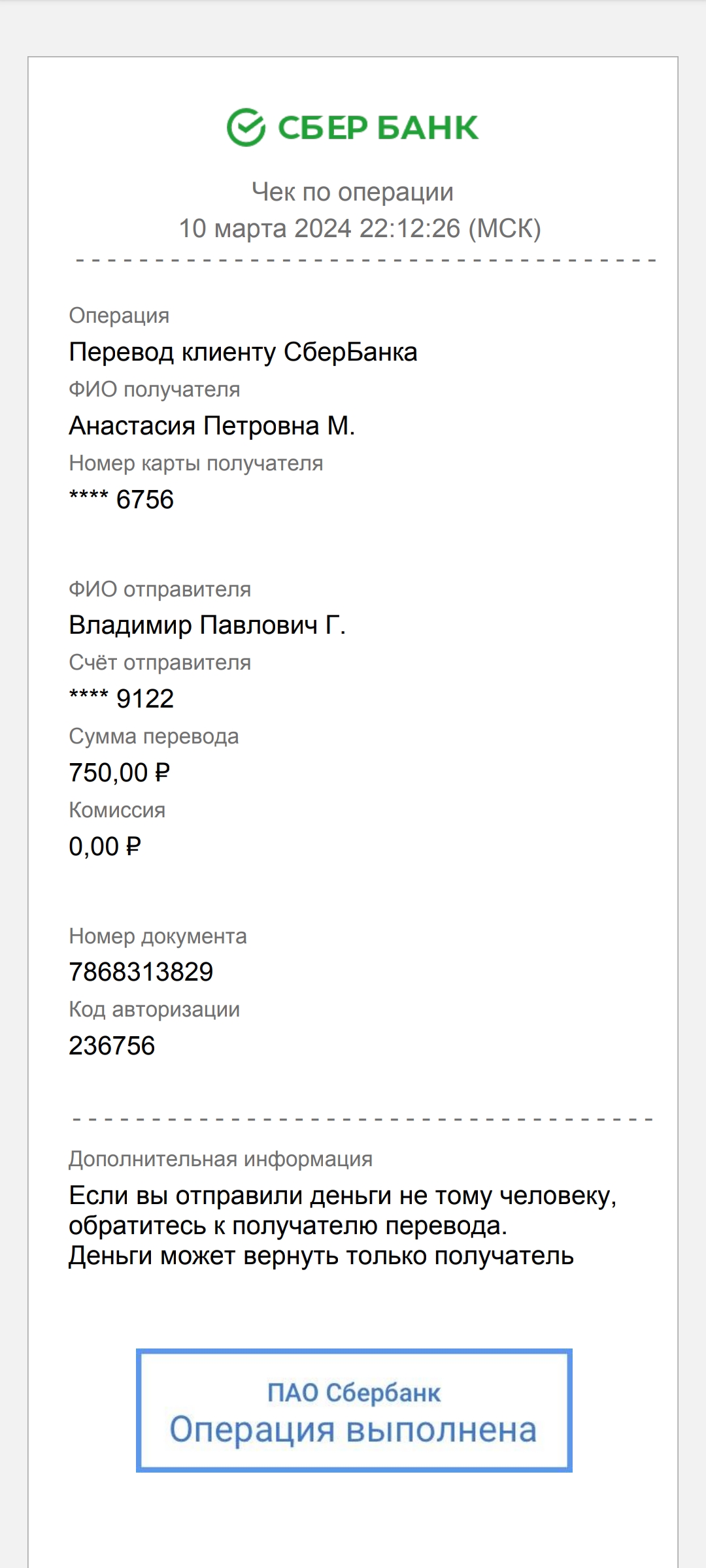Click sender account **** 9122
706x1568 pixels.
click(122, 699)
